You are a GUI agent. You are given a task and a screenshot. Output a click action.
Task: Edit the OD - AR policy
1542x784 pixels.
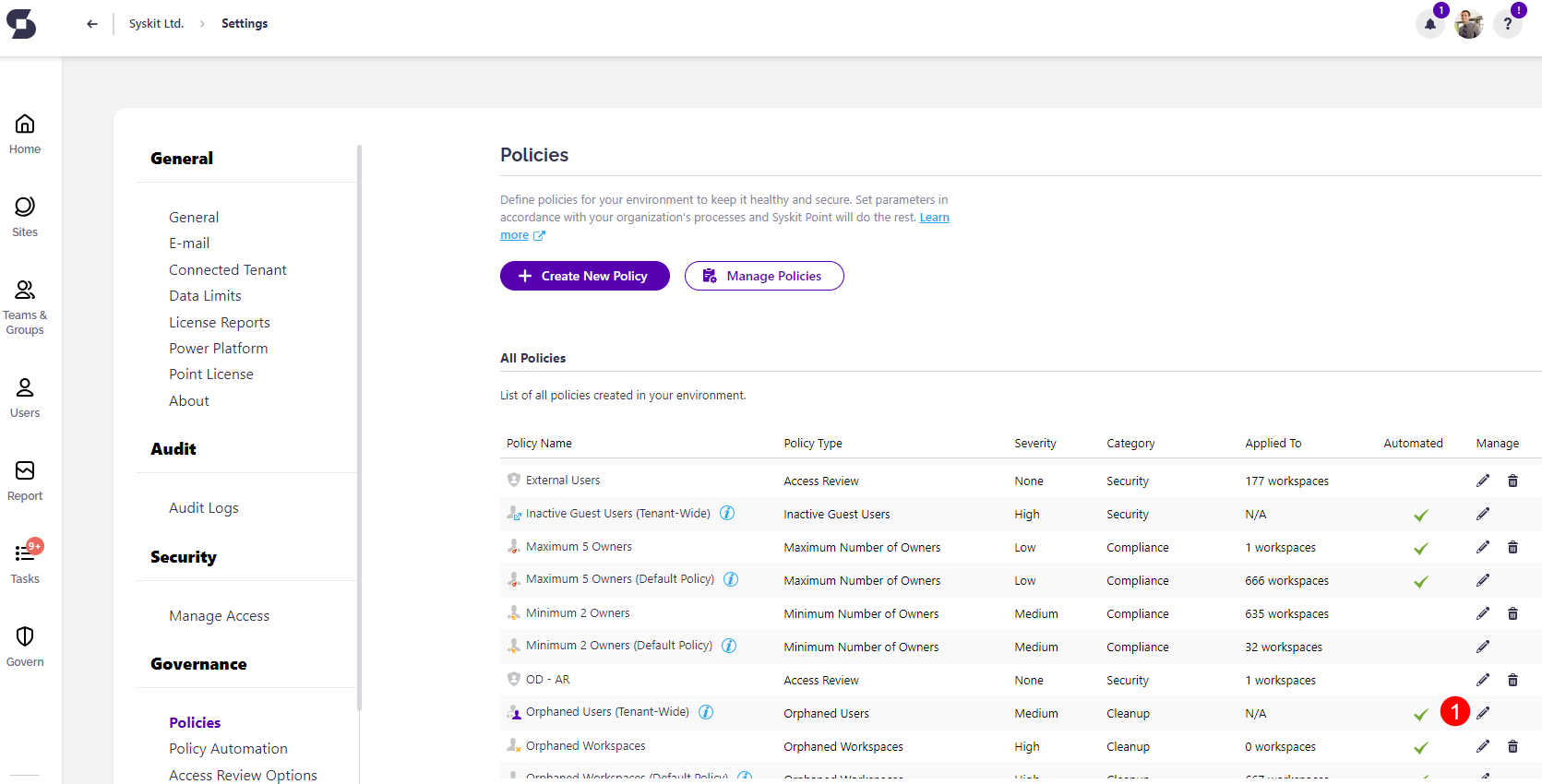tap(1483, 680)
